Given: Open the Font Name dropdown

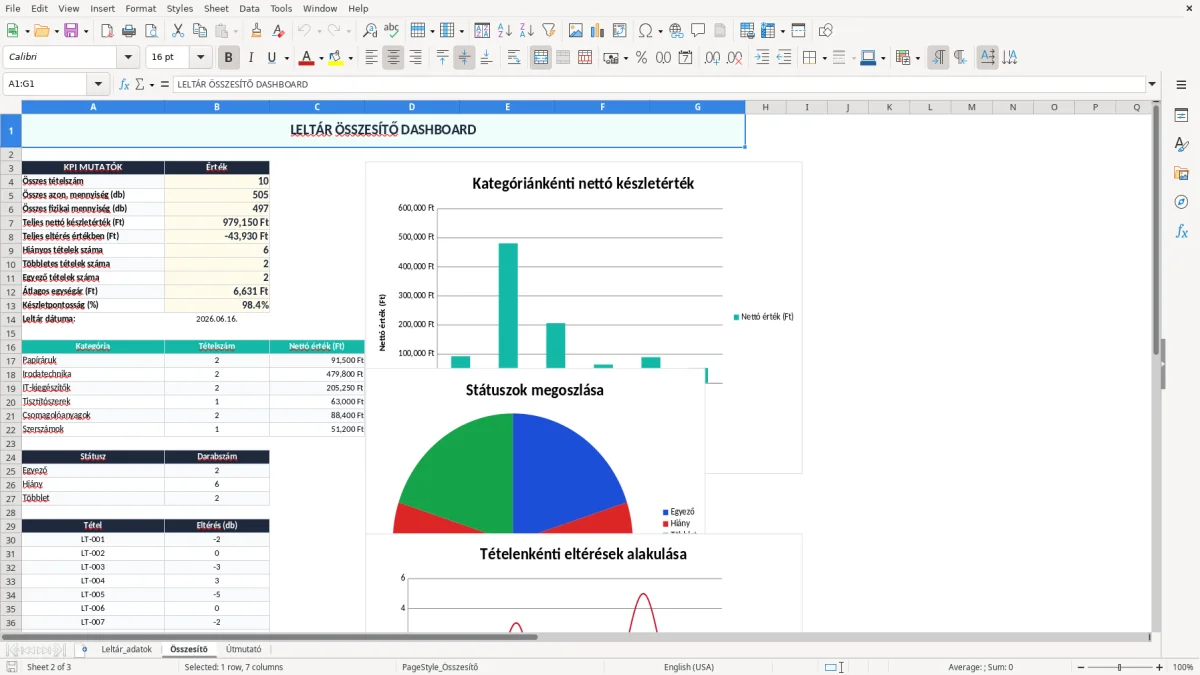Looking at the screenshot, I should [x=127, y=58].
